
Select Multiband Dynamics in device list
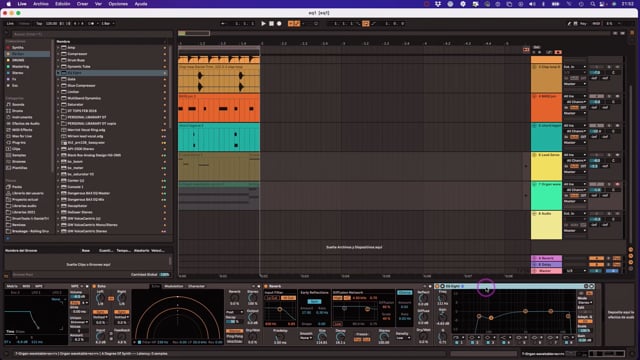(111, 98)
